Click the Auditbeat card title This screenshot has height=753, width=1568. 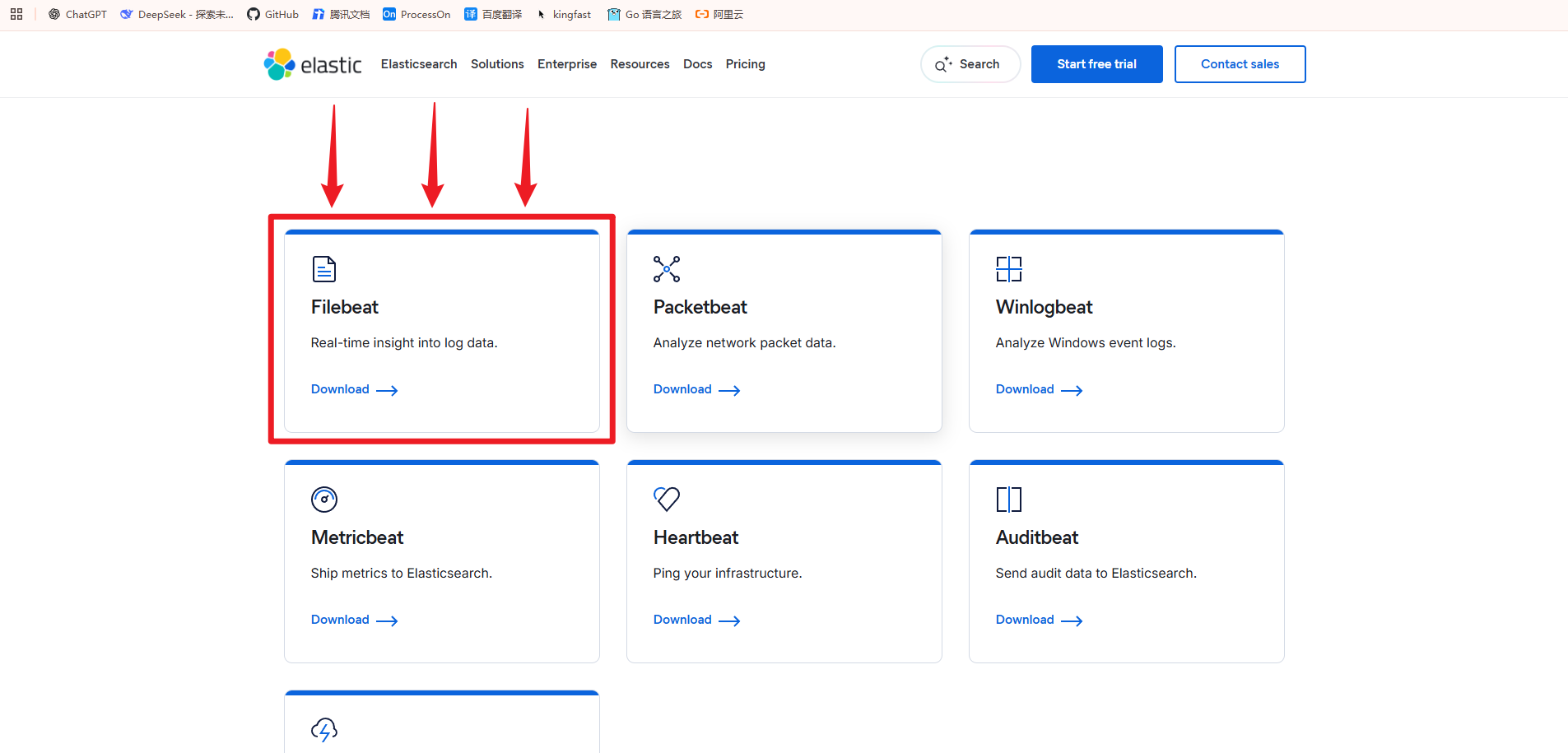(x=1037, y=537)
